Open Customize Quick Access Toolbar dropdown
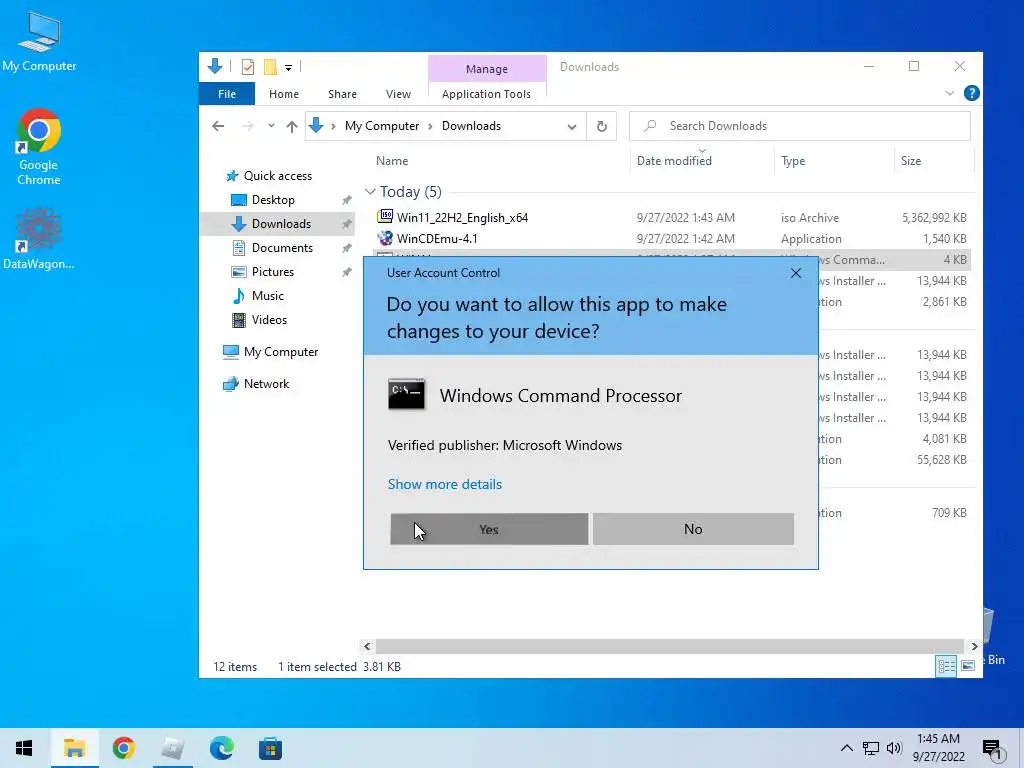The width and height of the screenshot is (1024, 768). pyautogui.click(x=288, y=67)
